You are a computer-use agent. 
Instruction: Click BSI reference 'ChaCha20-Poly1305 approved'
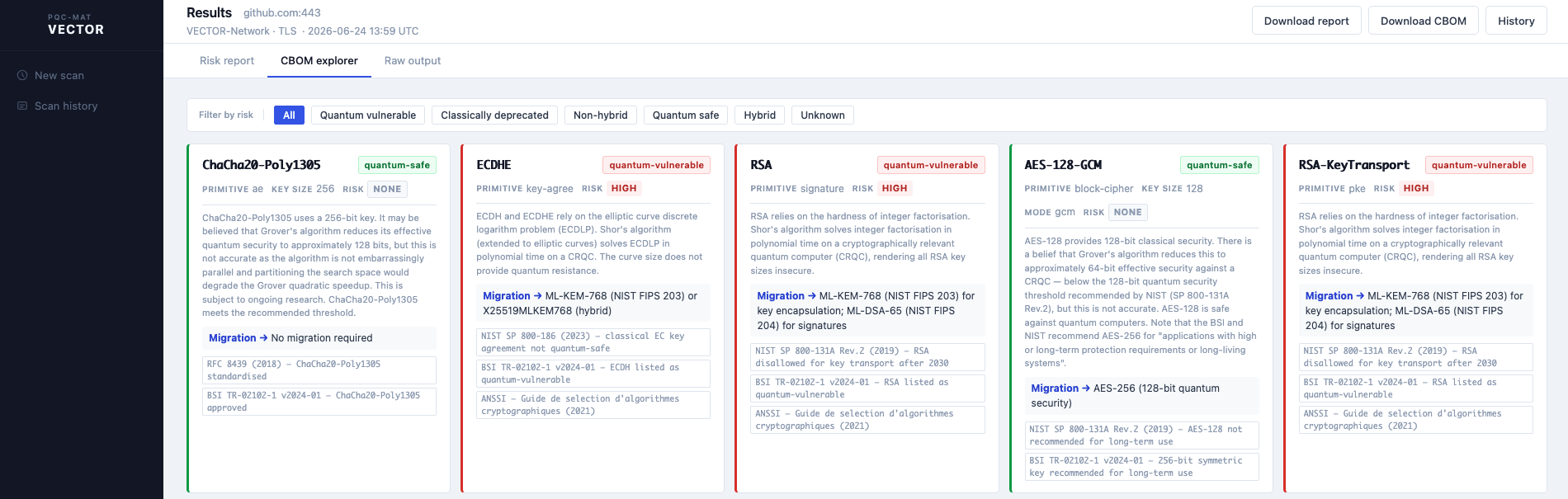pyautogui.click(x=319, y=402)
